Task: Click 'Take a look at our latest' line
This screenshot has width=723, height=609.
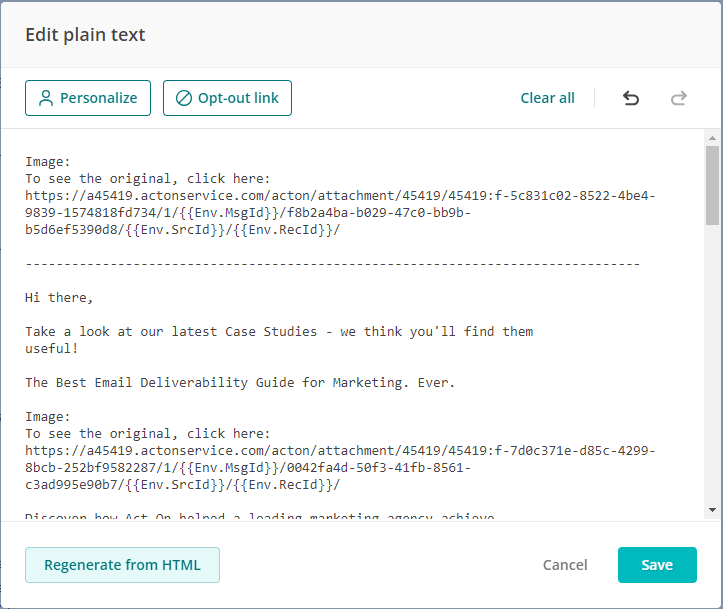Action: tap(279, 331)
